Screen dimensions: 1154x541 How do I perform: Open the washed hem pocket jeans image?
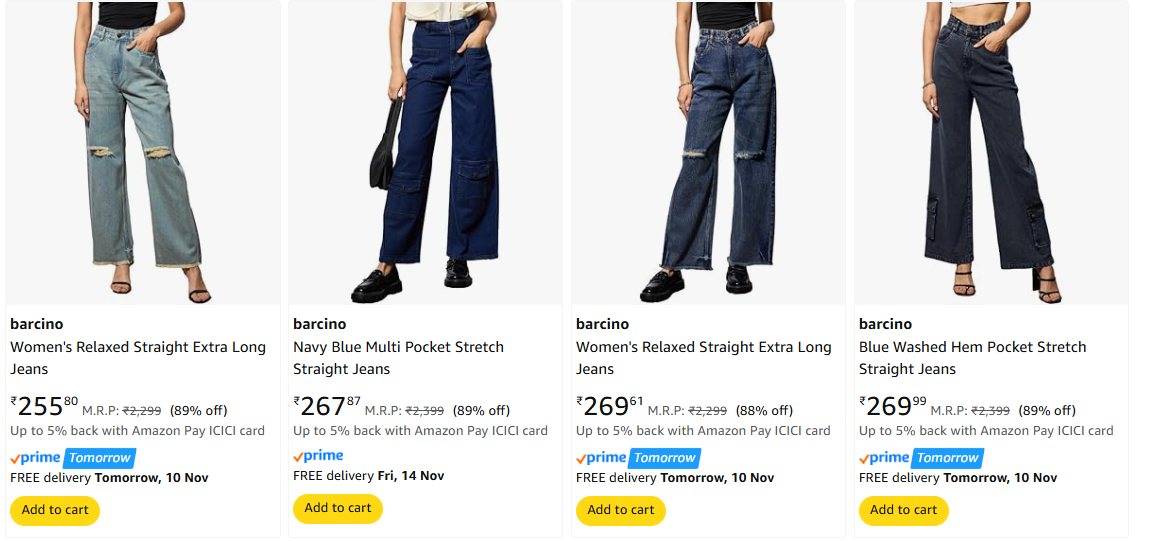click(991, 152)
